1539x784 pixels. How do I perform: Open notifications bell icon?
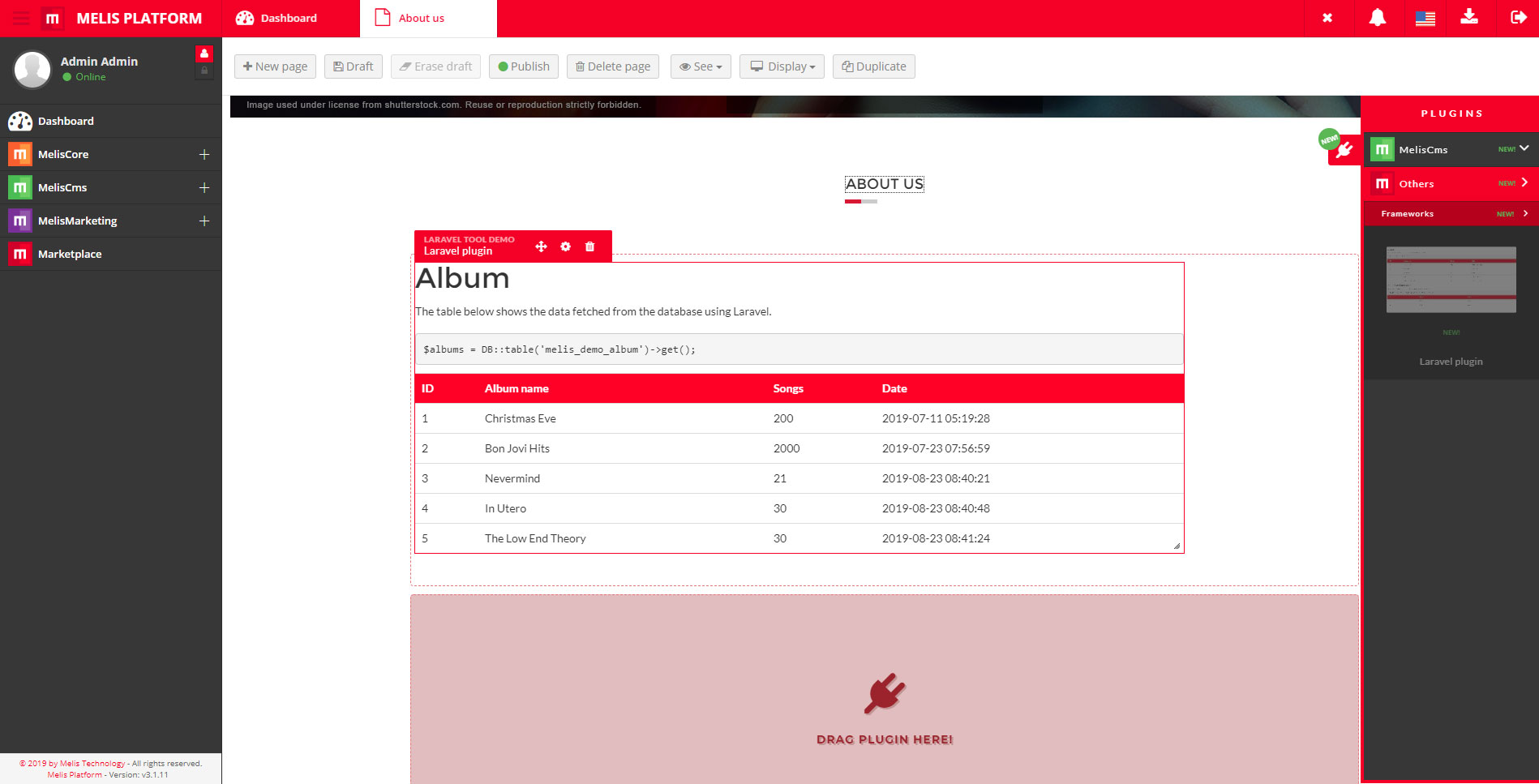pyautogui.click(x=1377, y=18)
